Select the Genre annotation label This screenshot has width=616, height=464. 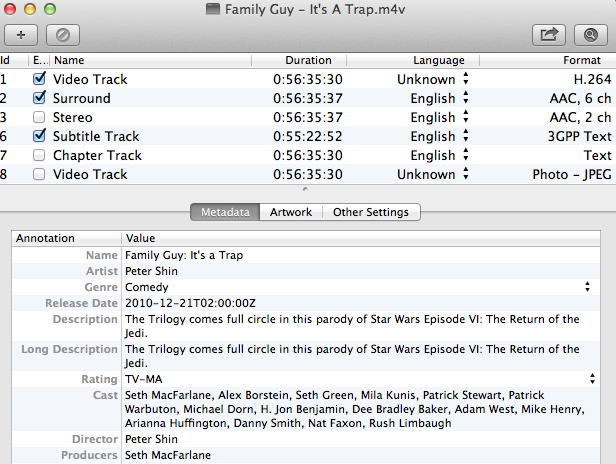(101, 287)
